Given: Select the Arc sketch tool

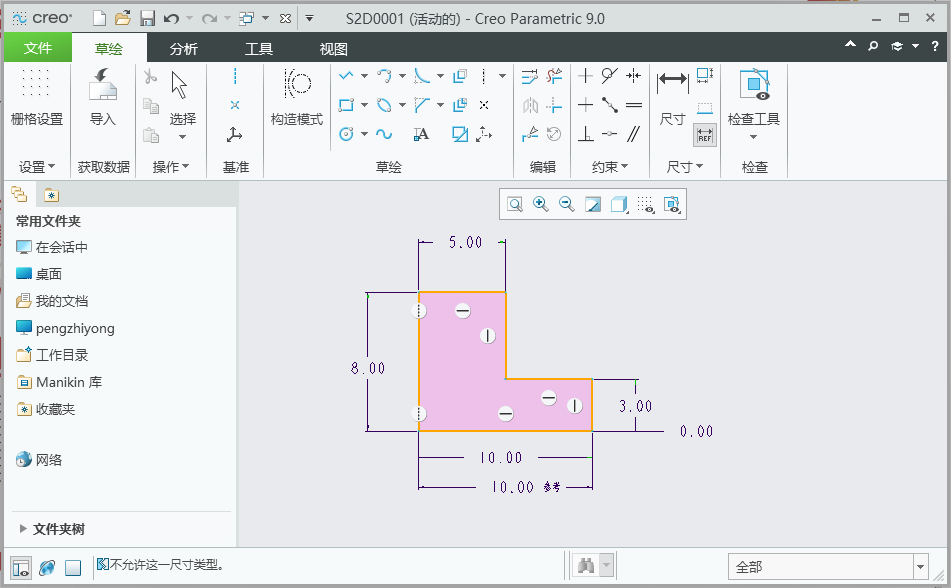Looking at the screenshot, I should pos(384,76).
